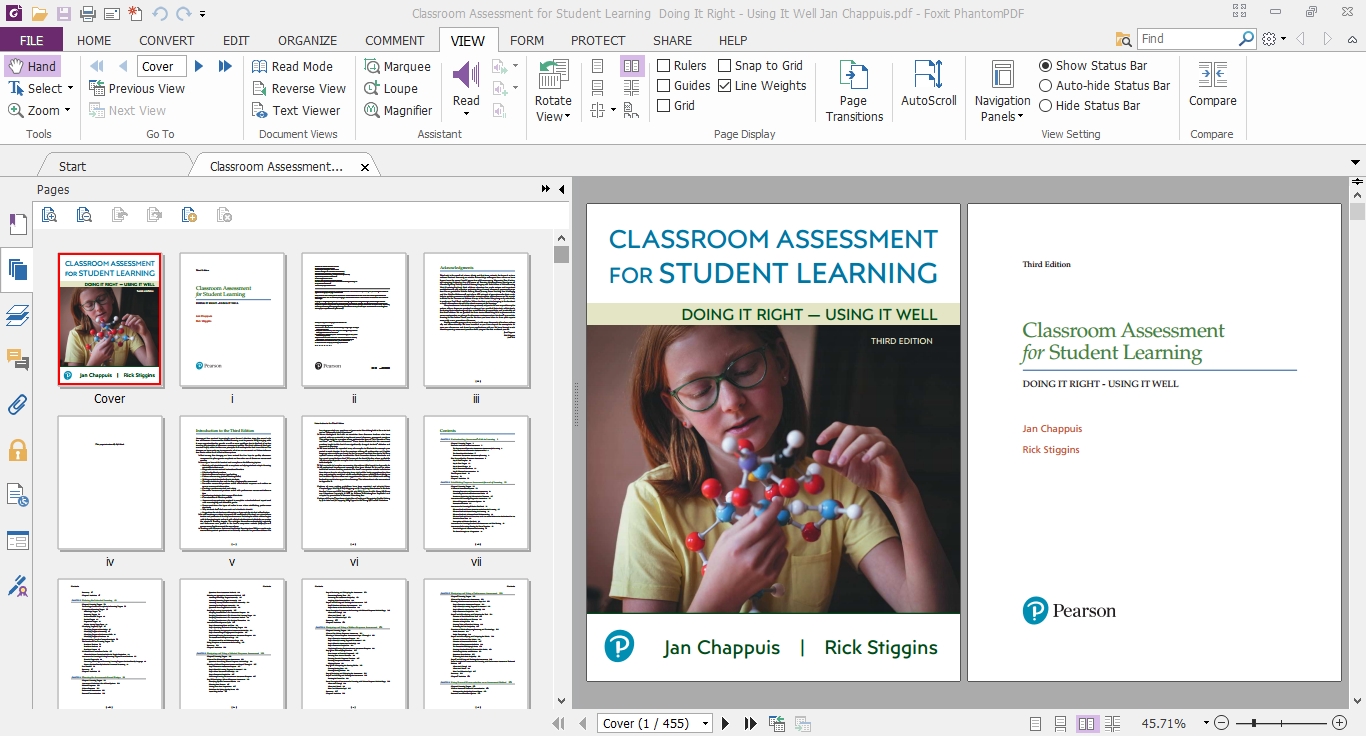1366x736 pixels.
Task: Select the Show Status Bar radio button
Action: pos(1046,66)
